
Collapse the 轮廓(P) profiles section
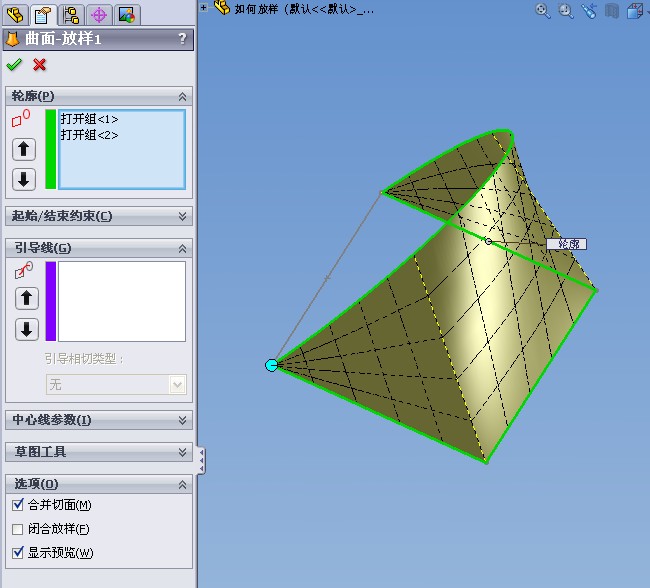182,97
